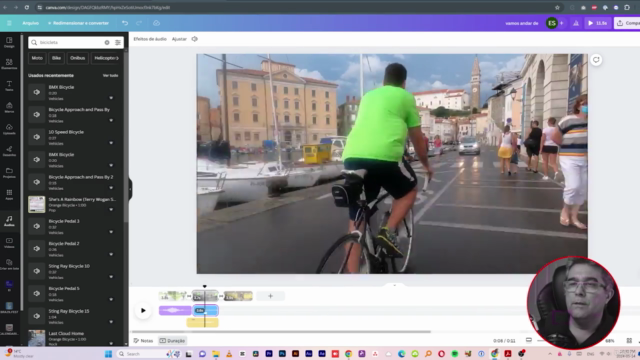Image resolution: width=640 pixels, height=360 pixels.
Task: Expand options for Bicycle Approach and Pass By
Action: click(111, 120)
